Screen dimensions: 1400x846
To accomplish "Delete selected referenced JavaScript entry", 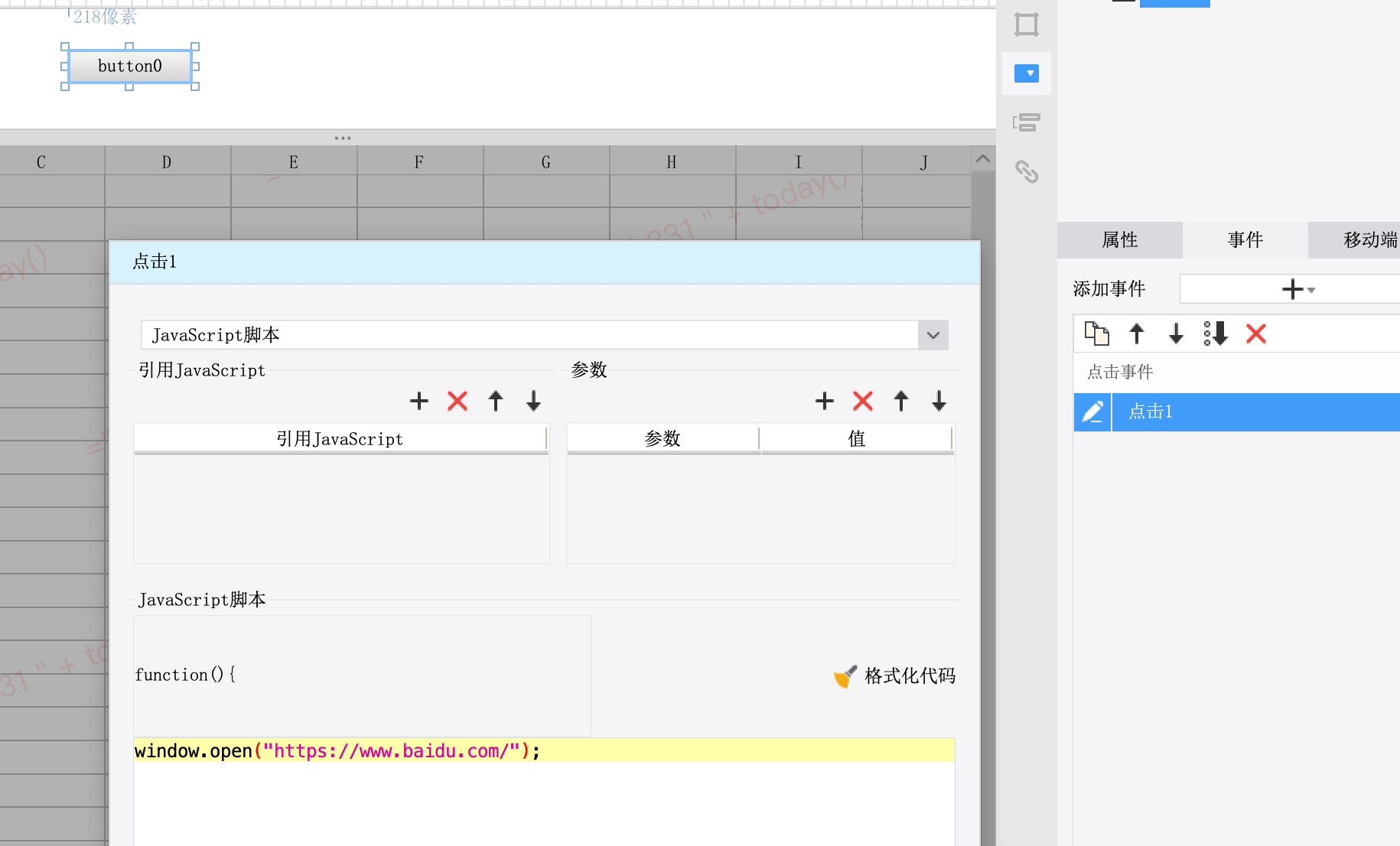I will coord(457,401).
